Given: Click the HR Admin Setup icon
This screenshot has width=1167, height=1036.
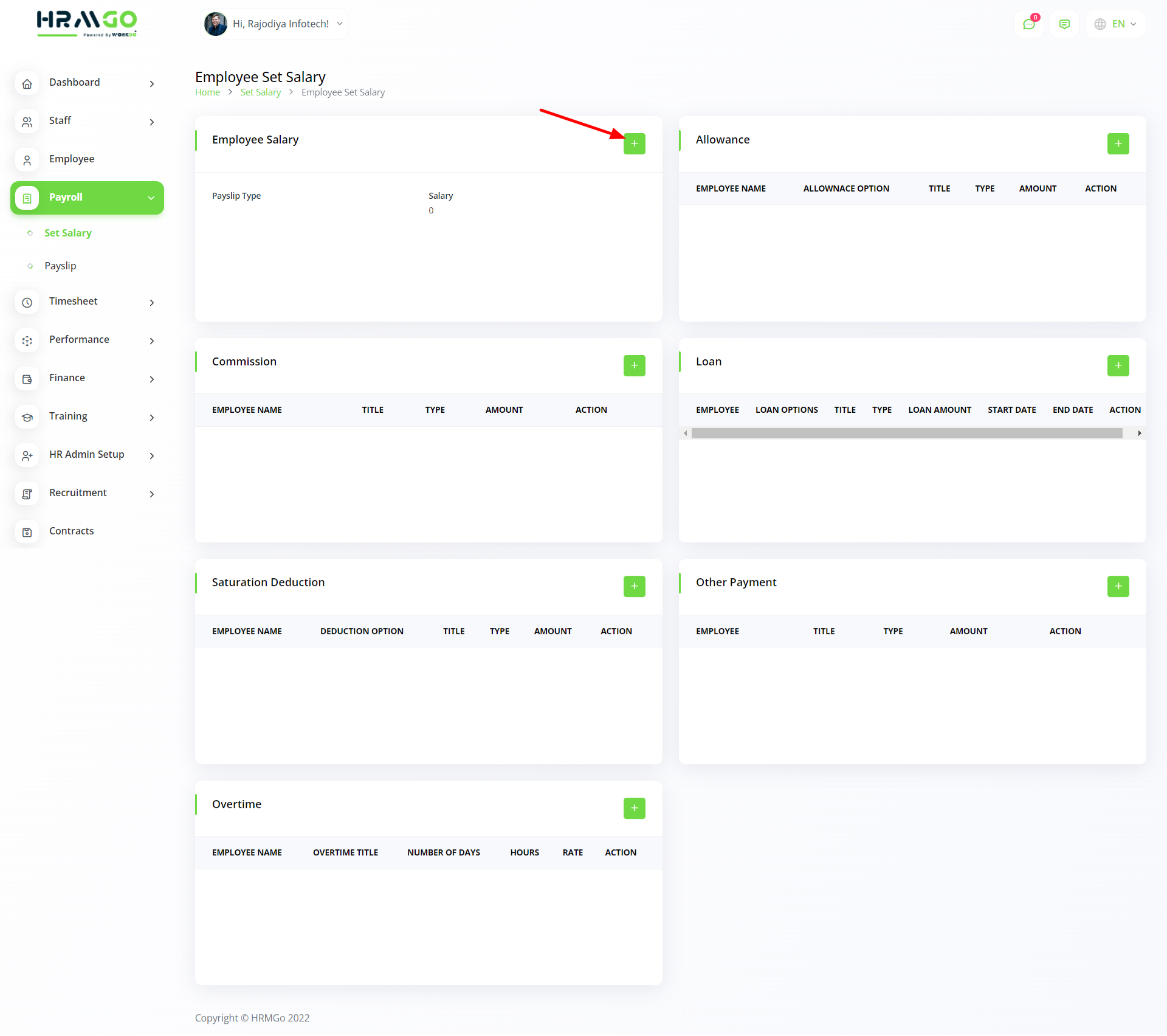Looking at the screenshot, I should [x=27, y=455].
